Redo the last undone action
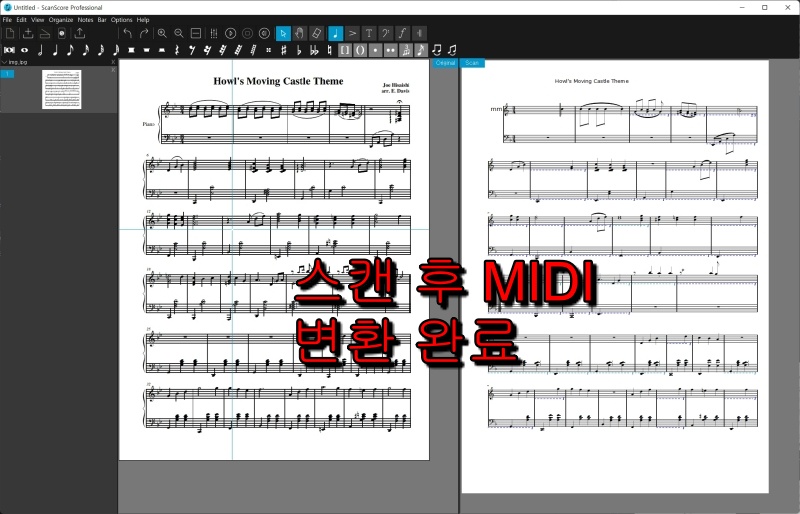The width and height of the screenshot is (800, 514). pos(144,34)
